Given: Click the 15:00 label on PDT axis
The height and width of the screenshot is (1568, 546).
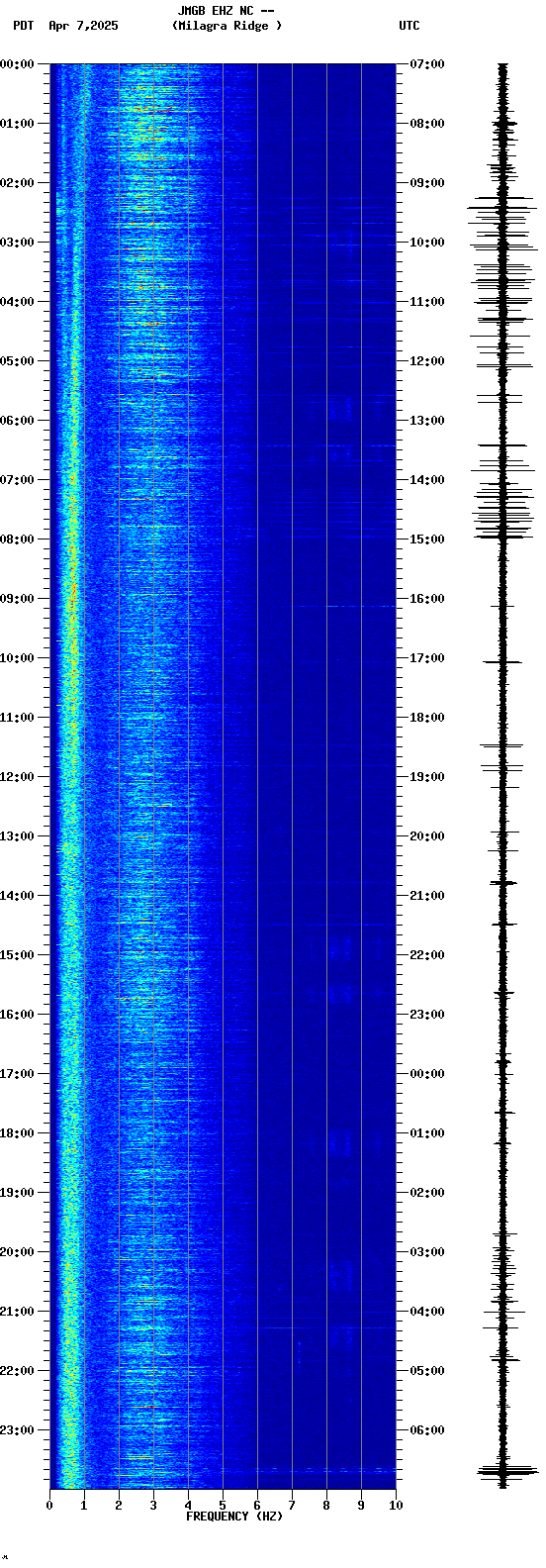Looking at the screenshot, I should coord(17,955).
